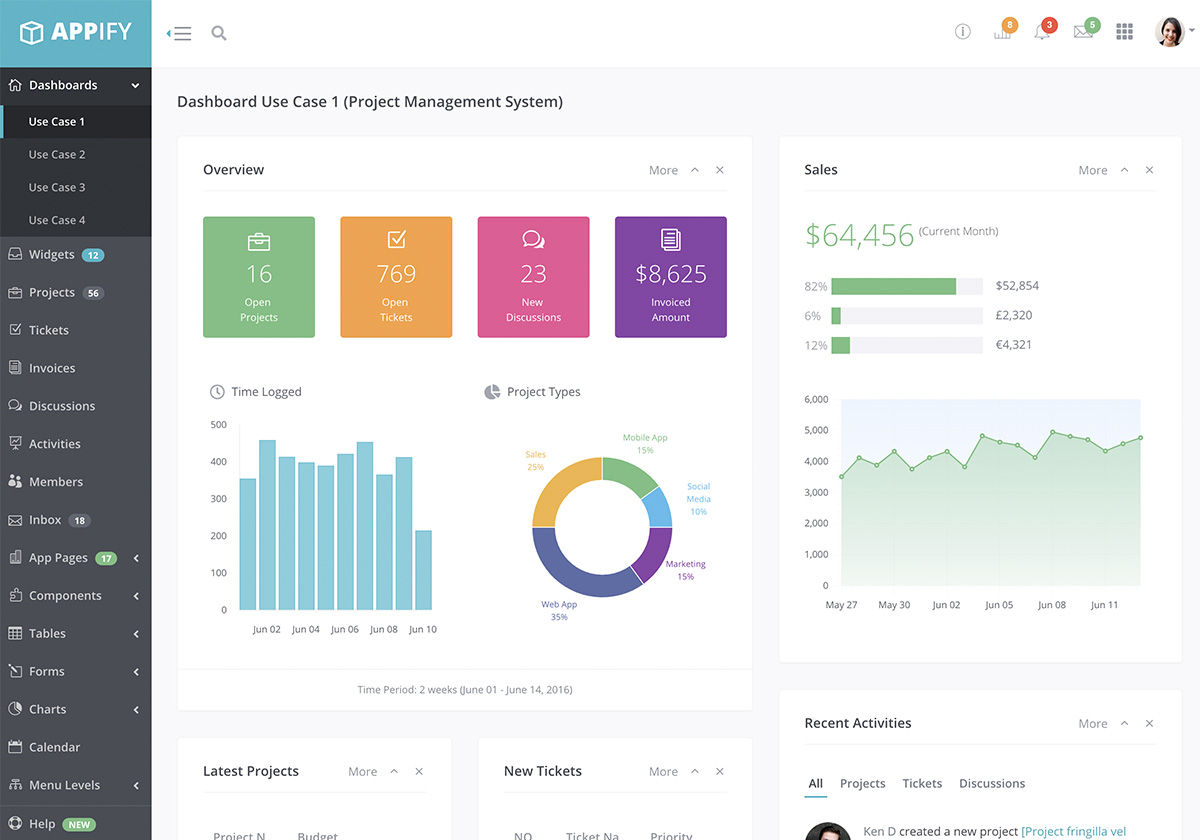Open the notifications bell icon
Viewport: 1200px width, 840px height.
coord(1042,33)
